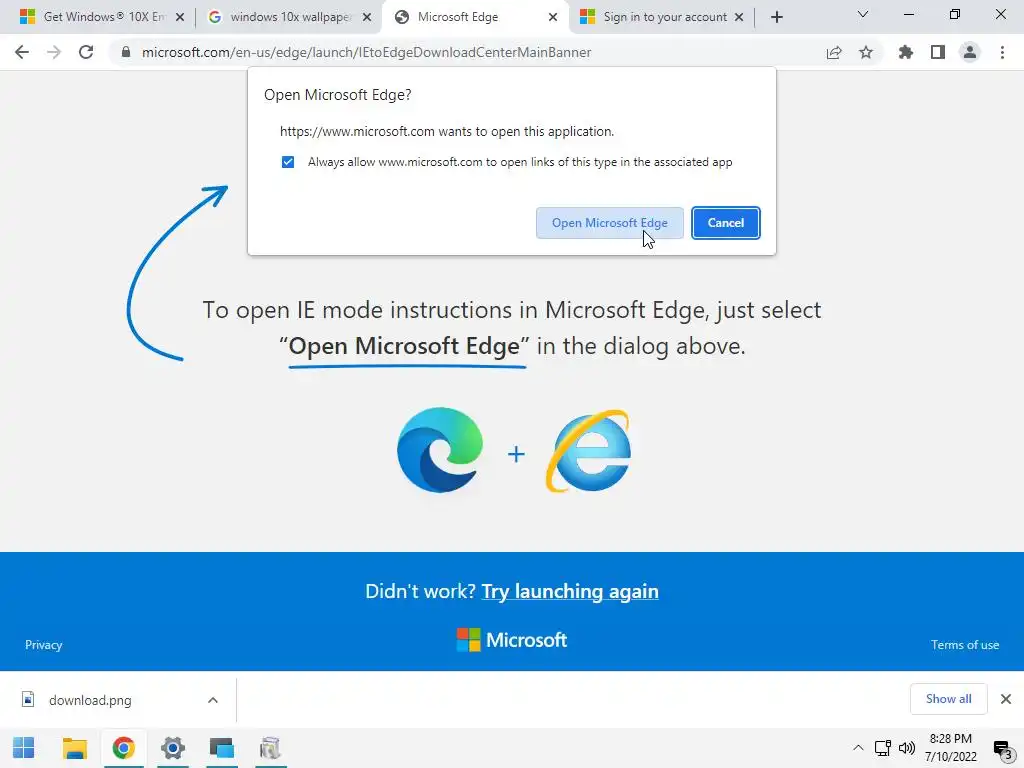The image size is (1024, 768).
Task: Click the Recycle Bin taskbar icon
Action: pos(270,748)
